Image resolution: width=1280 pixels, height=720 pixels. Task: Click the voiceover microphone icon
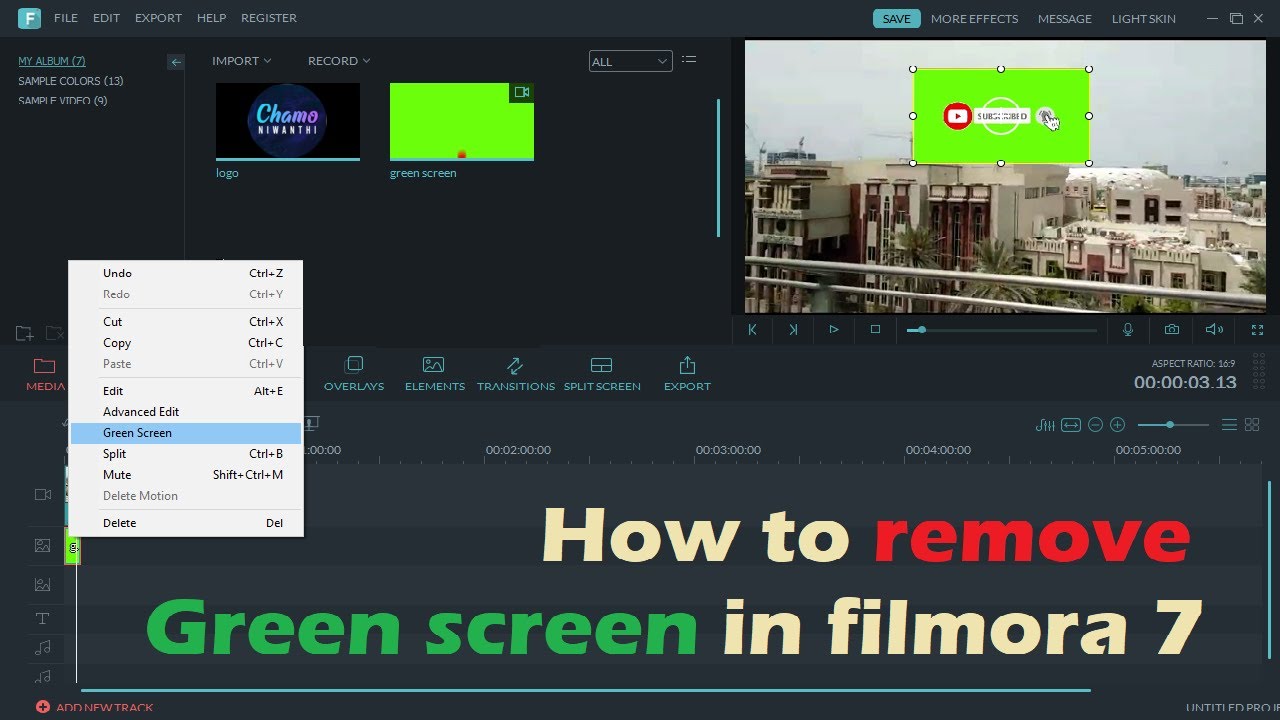[x=1128, y=329]
